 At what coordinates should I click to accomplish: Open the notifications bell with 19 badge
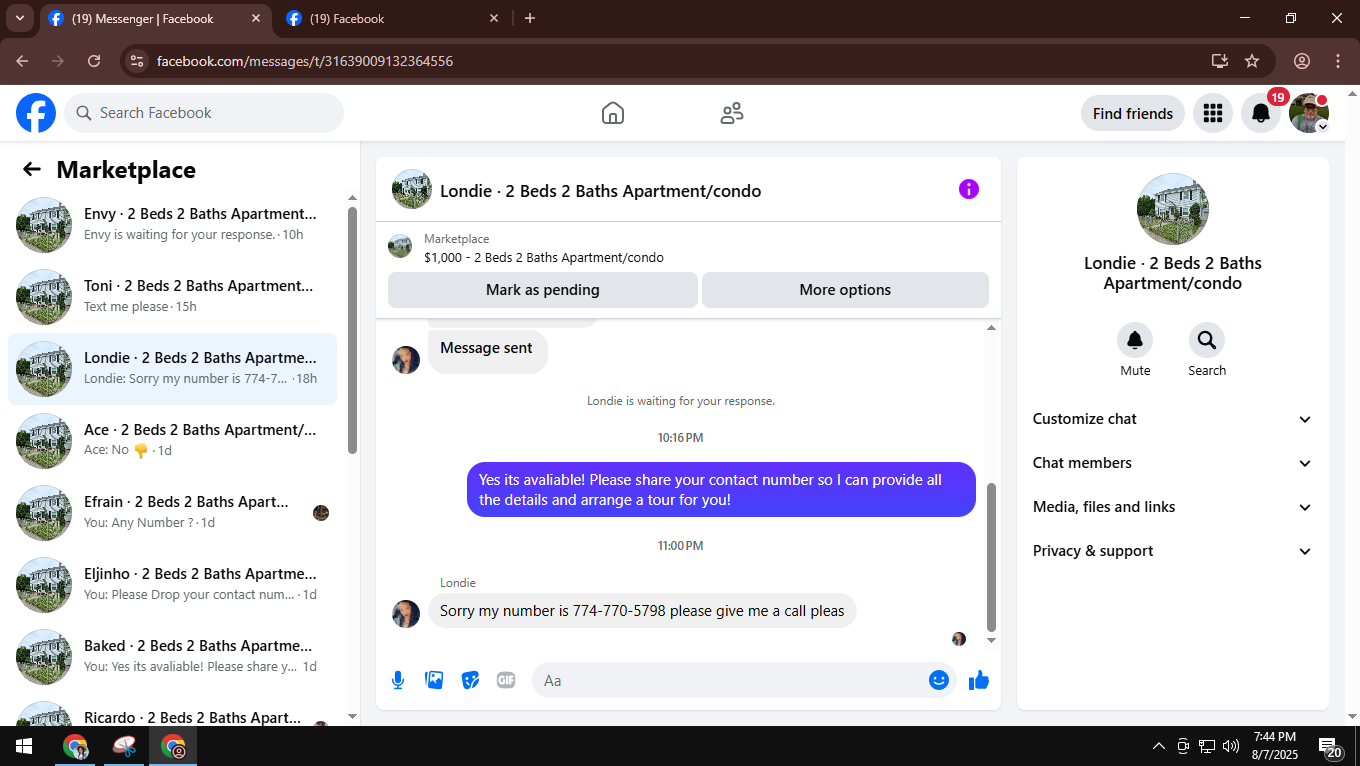click(x=1261, y=113)
